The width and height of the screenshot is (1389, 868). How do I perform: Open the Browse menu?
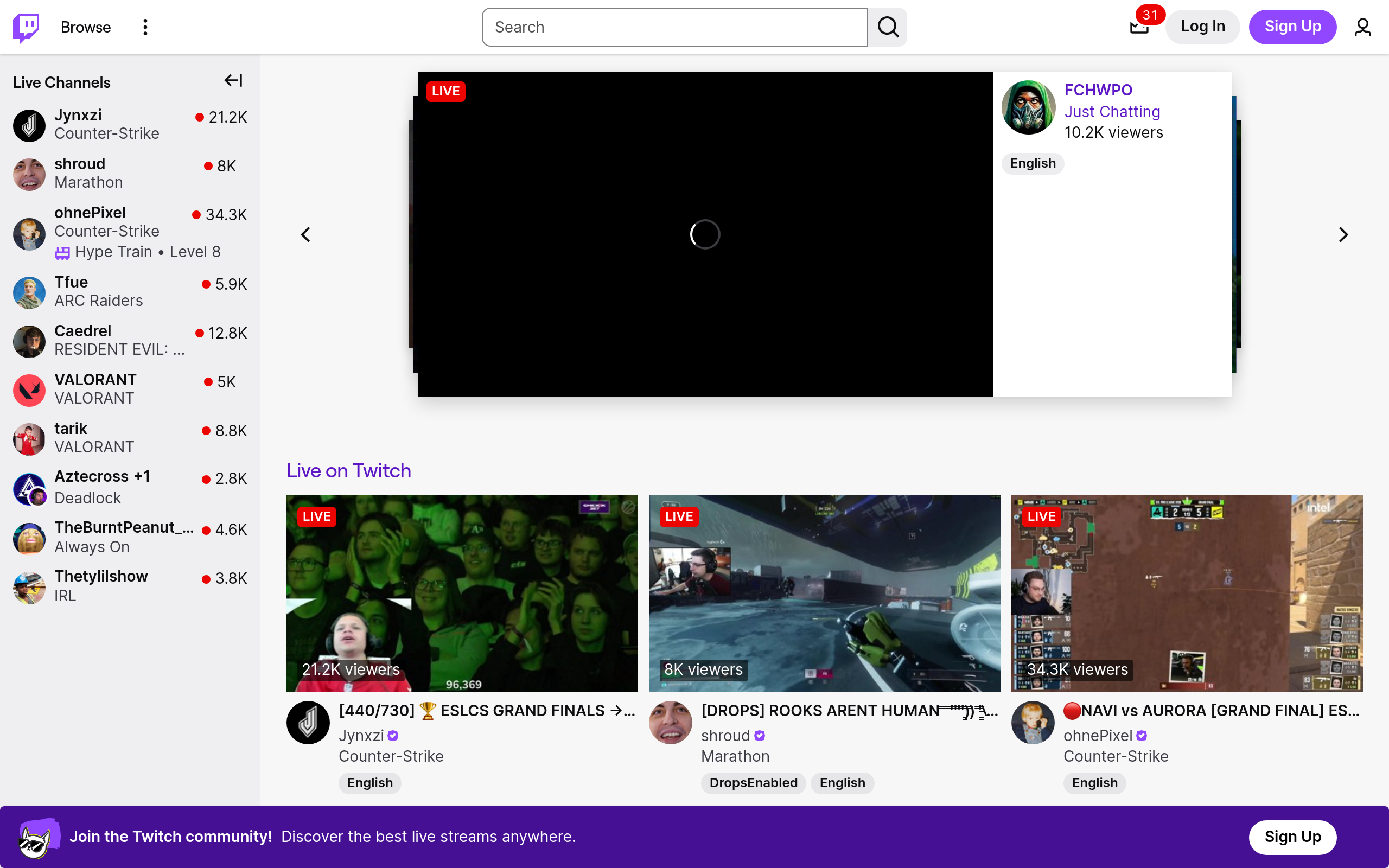[86, 27]
